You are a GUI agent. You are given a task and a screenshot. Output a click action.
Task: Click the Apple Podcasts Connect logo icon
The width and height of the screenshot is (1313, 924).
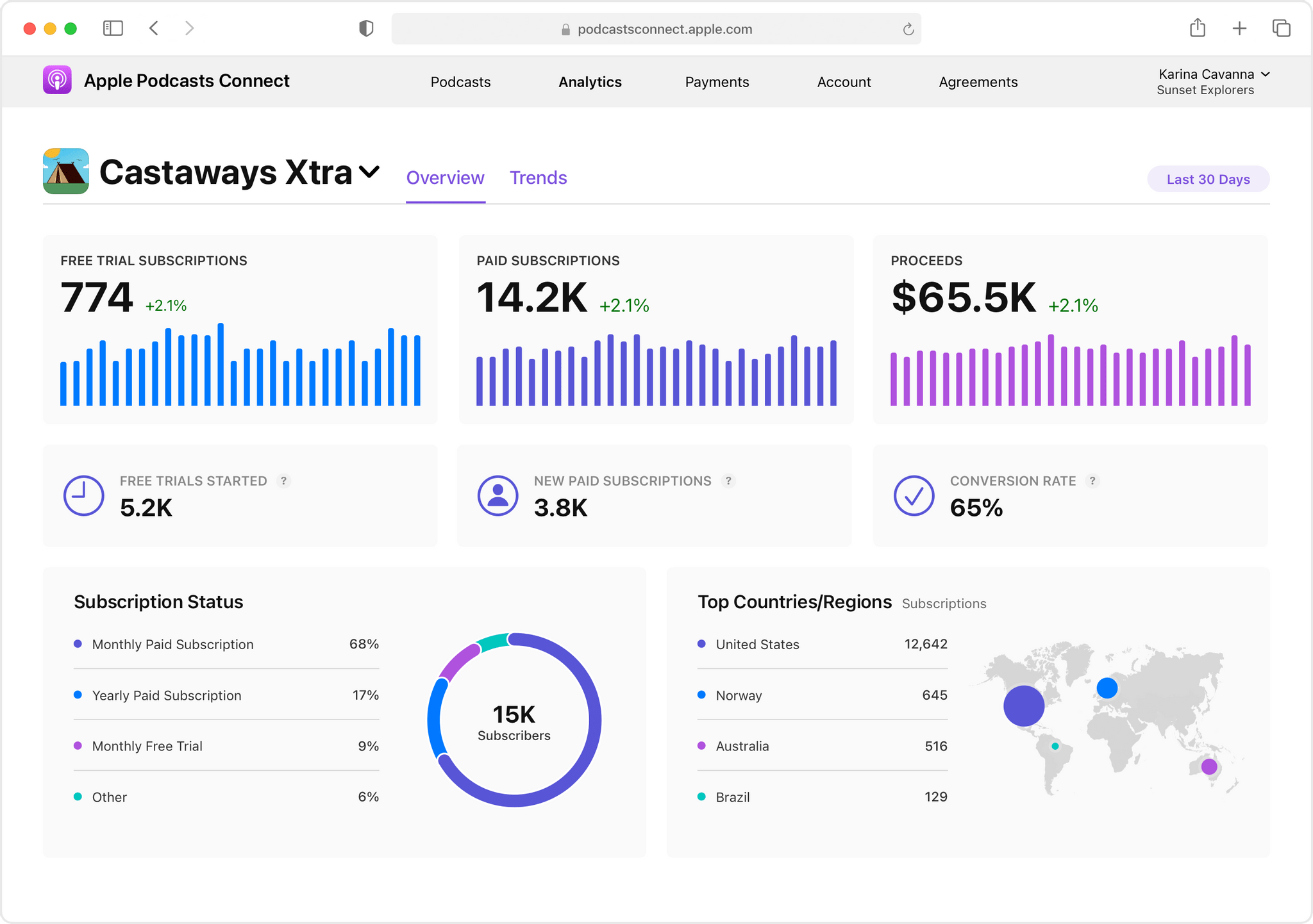(x=57, y=80)
